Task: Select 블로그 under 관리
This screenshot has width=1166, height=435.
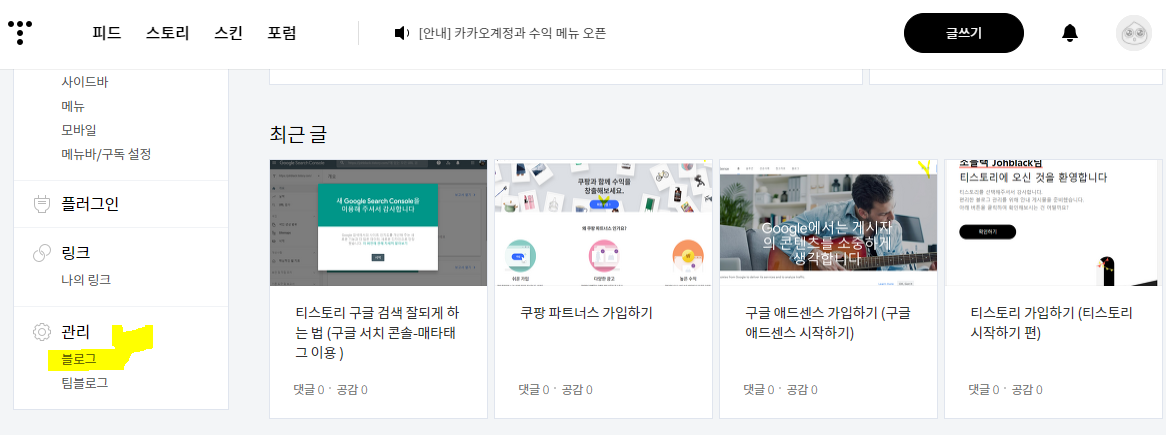Action: [x=79, y=358]
